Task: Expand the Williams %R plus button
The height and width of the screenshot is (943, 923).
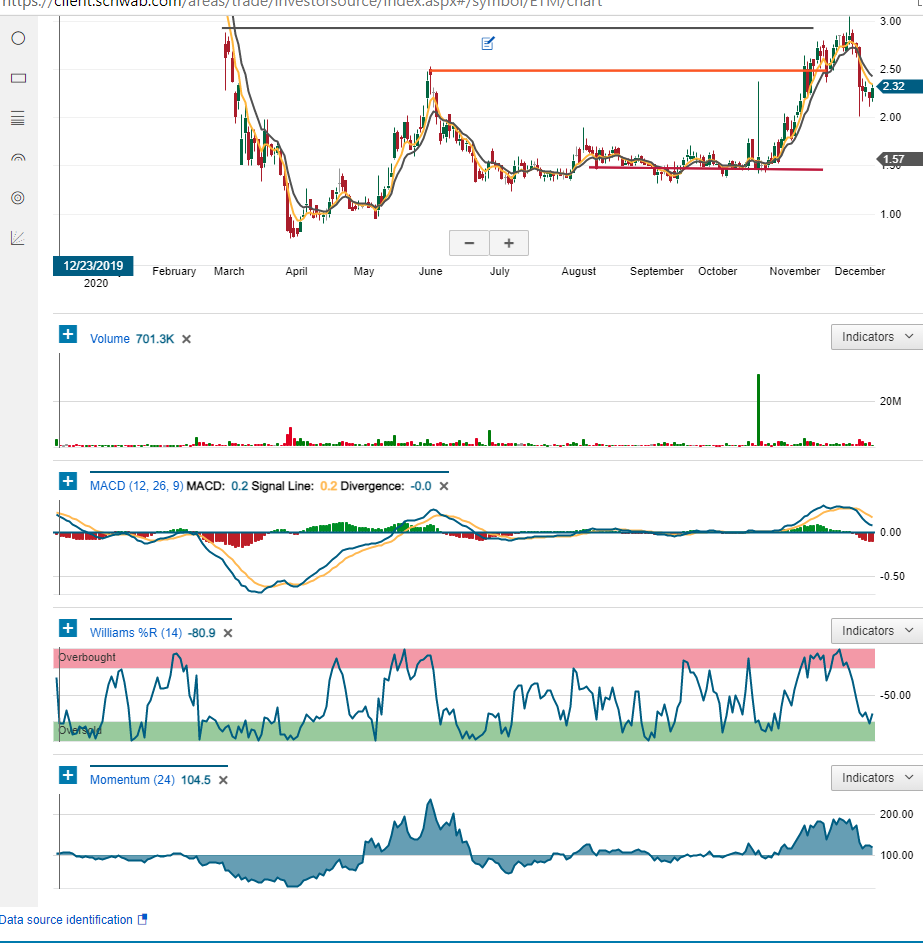Action: tap(68, 628)
